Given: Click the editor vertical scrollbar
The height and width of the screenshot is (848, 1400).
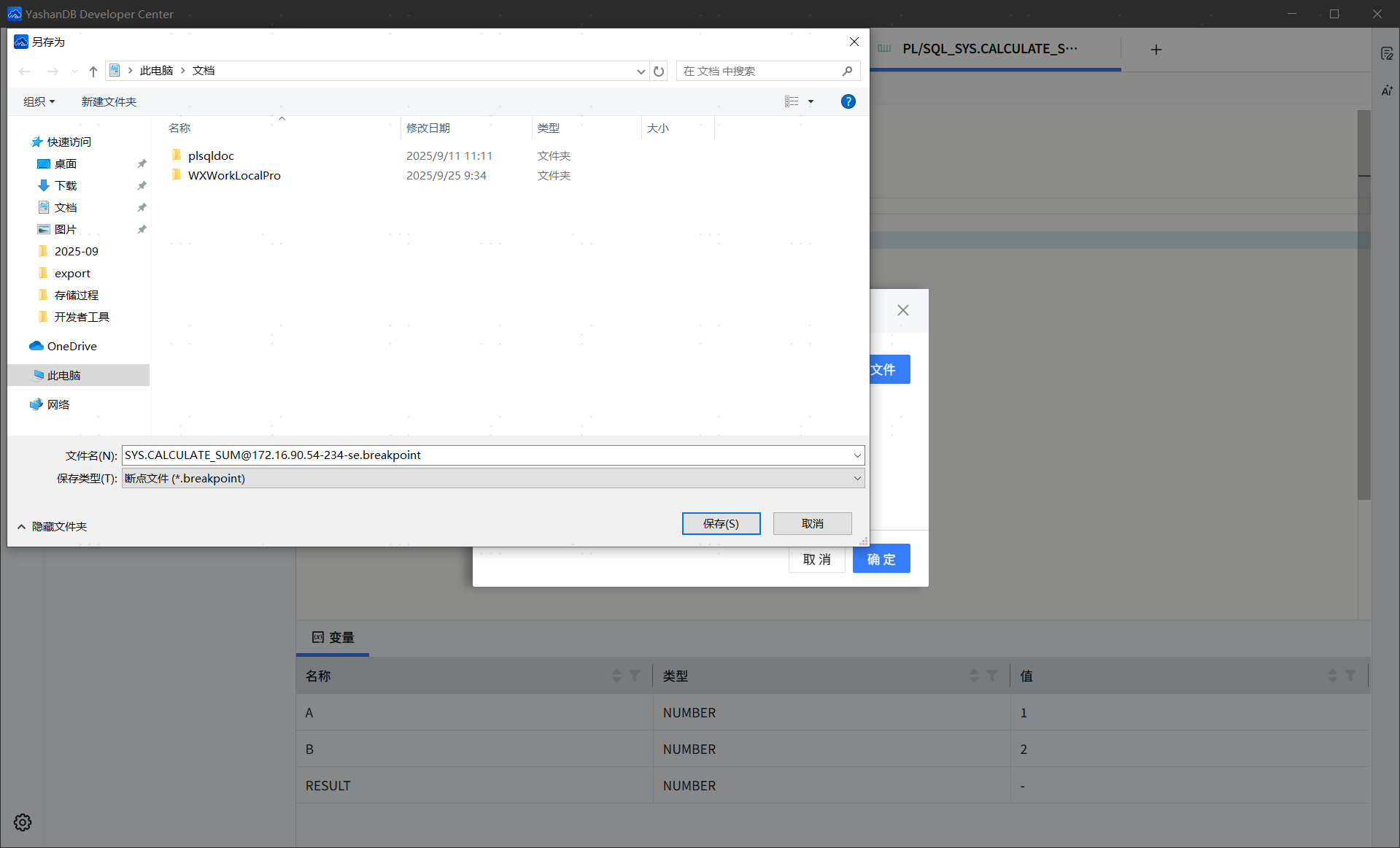Looking at the screenshot, I should [1364, 307].
